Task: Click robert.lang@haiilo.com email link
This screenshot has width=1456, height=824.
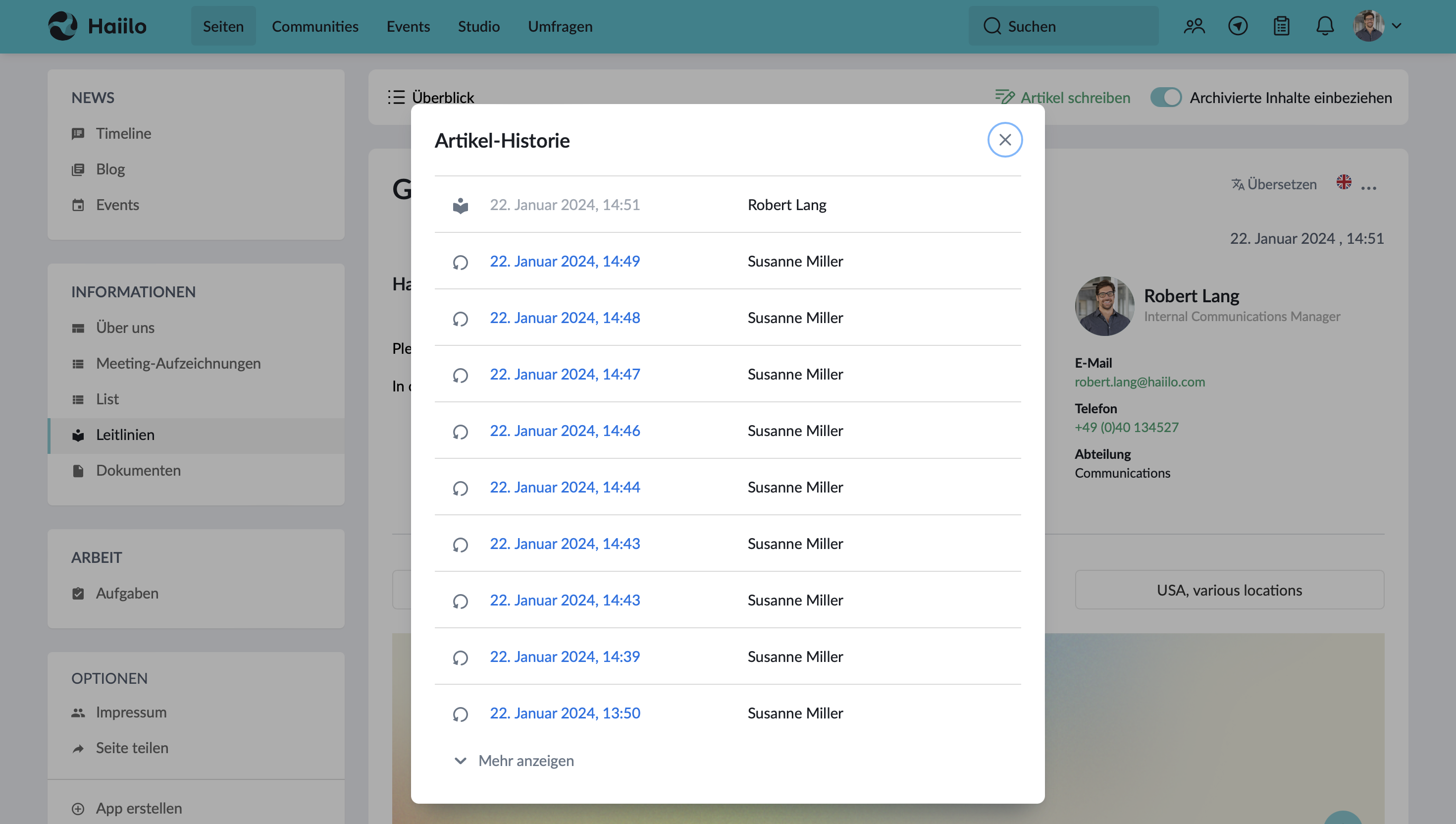Action: 1139,382
